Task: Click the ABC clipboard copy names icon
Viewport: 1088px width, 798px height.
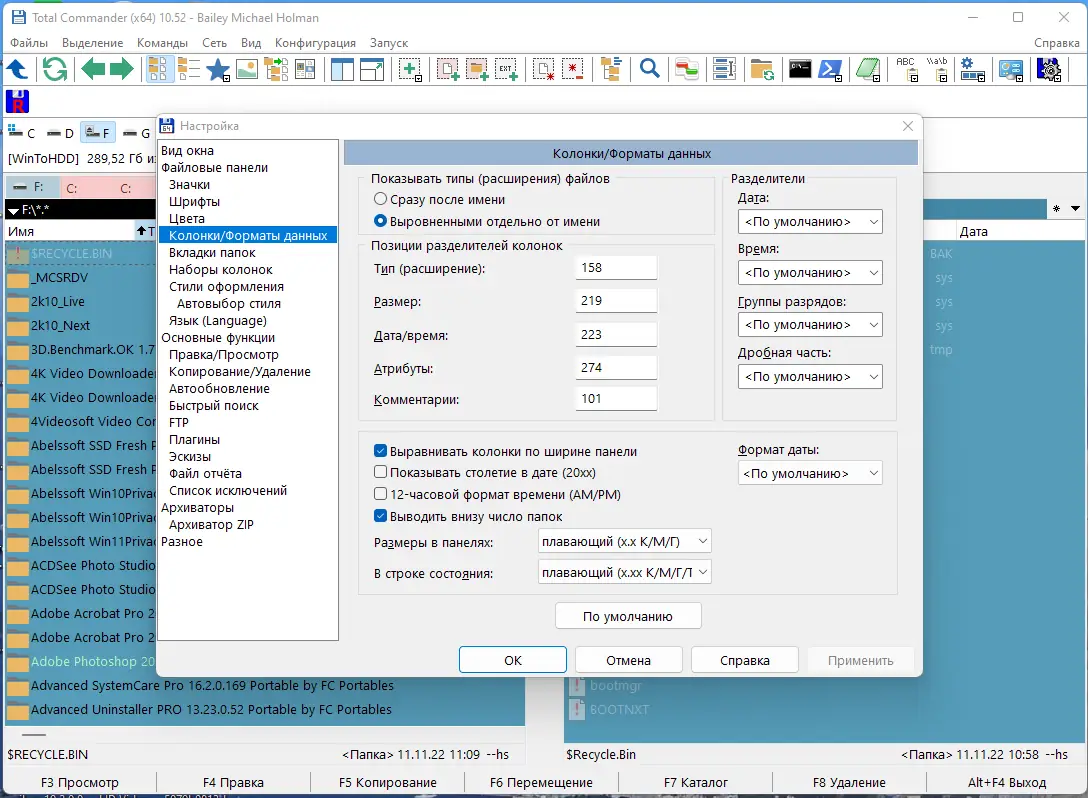Action: click(x=906, y=69)
